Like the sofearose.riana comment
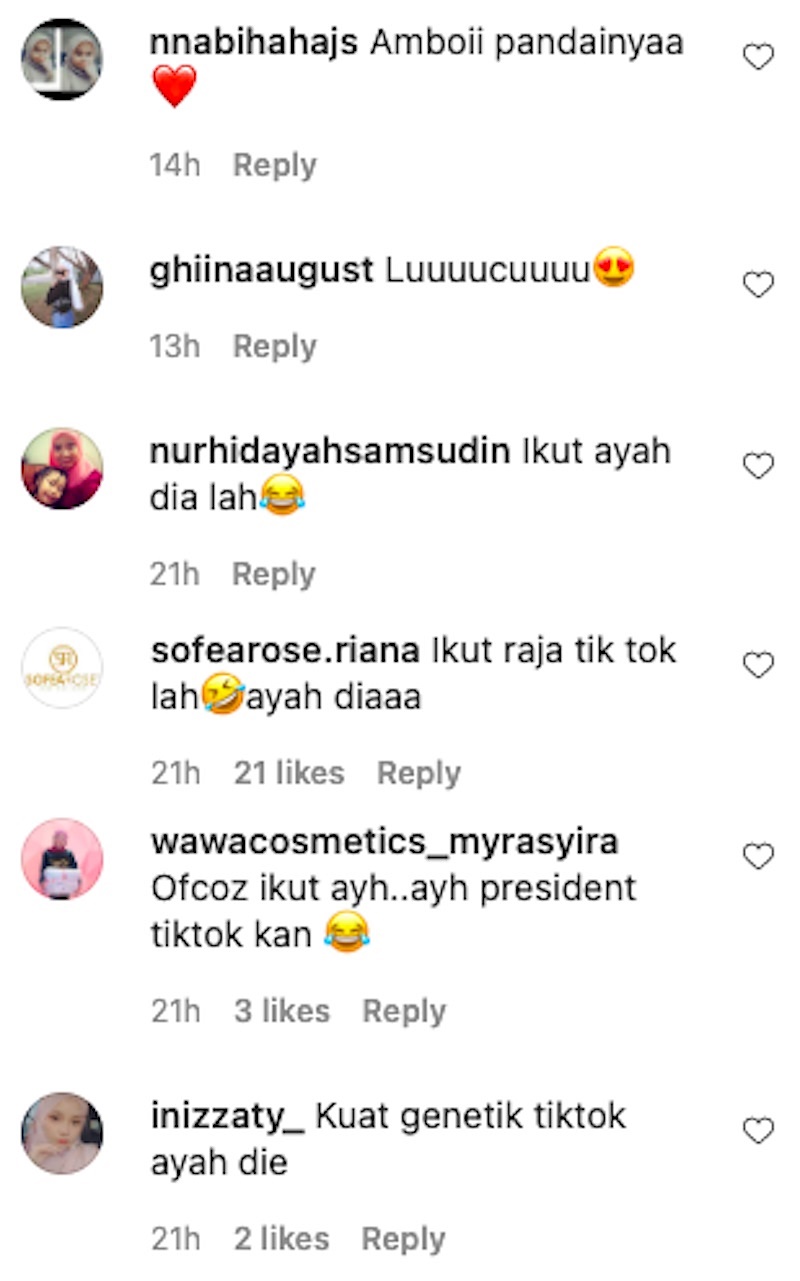800x1281 pixels. point(759,665)
